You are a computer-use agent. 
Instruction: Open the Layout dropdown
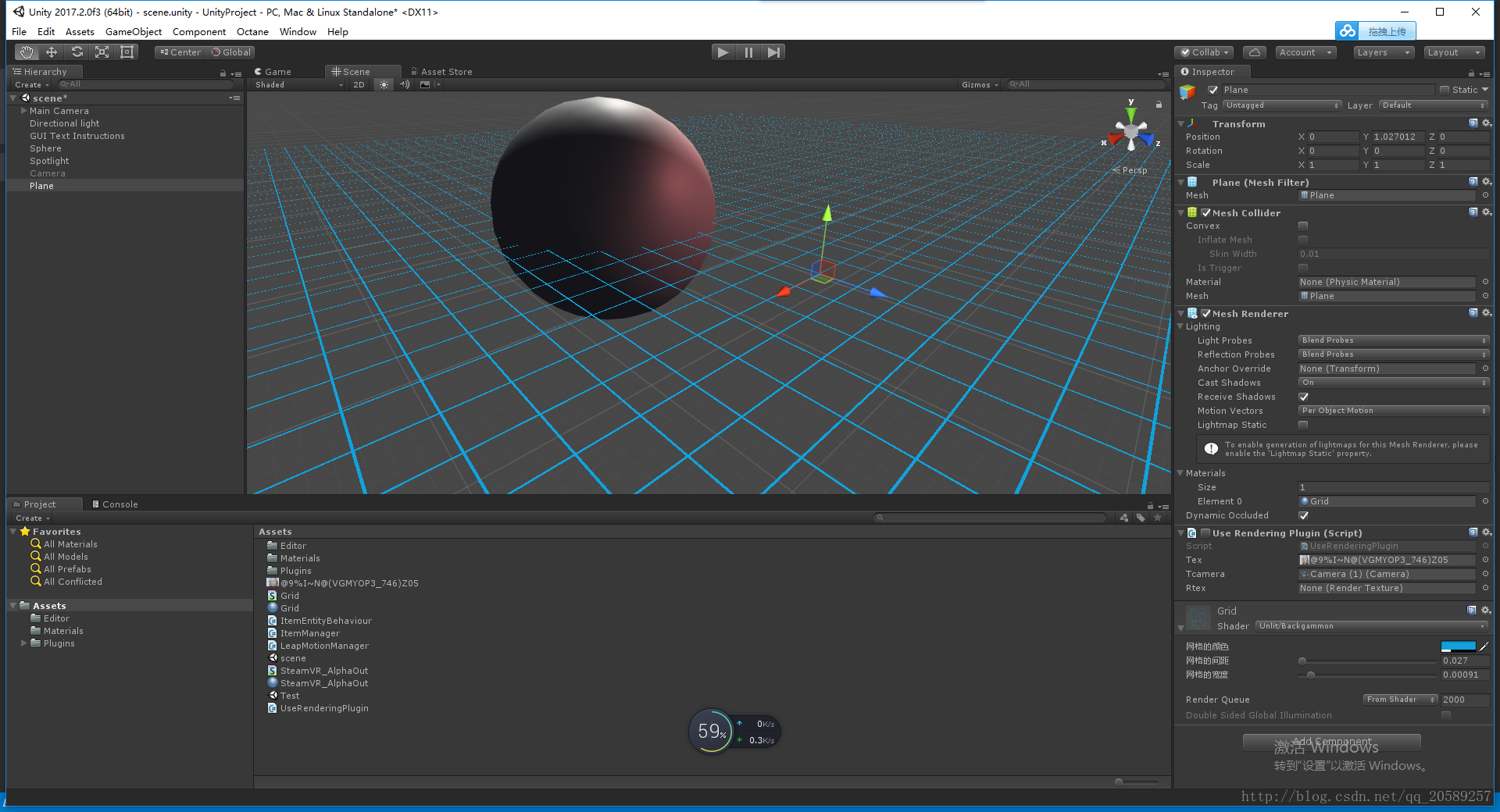point(1454,52)
